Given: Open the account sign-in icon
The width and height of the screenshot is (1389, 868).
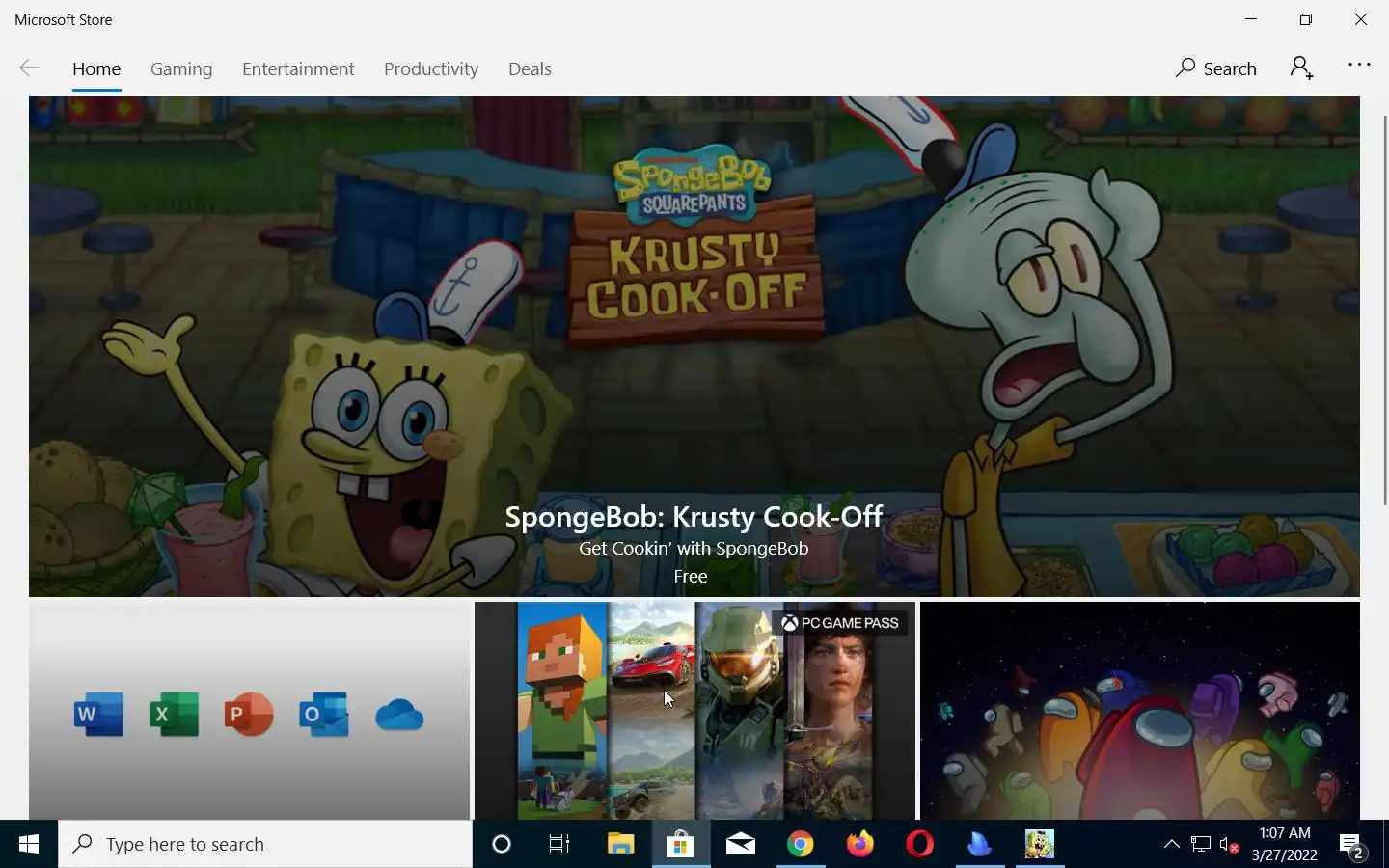Looking at the screenshot, I should pos(1301,68).
